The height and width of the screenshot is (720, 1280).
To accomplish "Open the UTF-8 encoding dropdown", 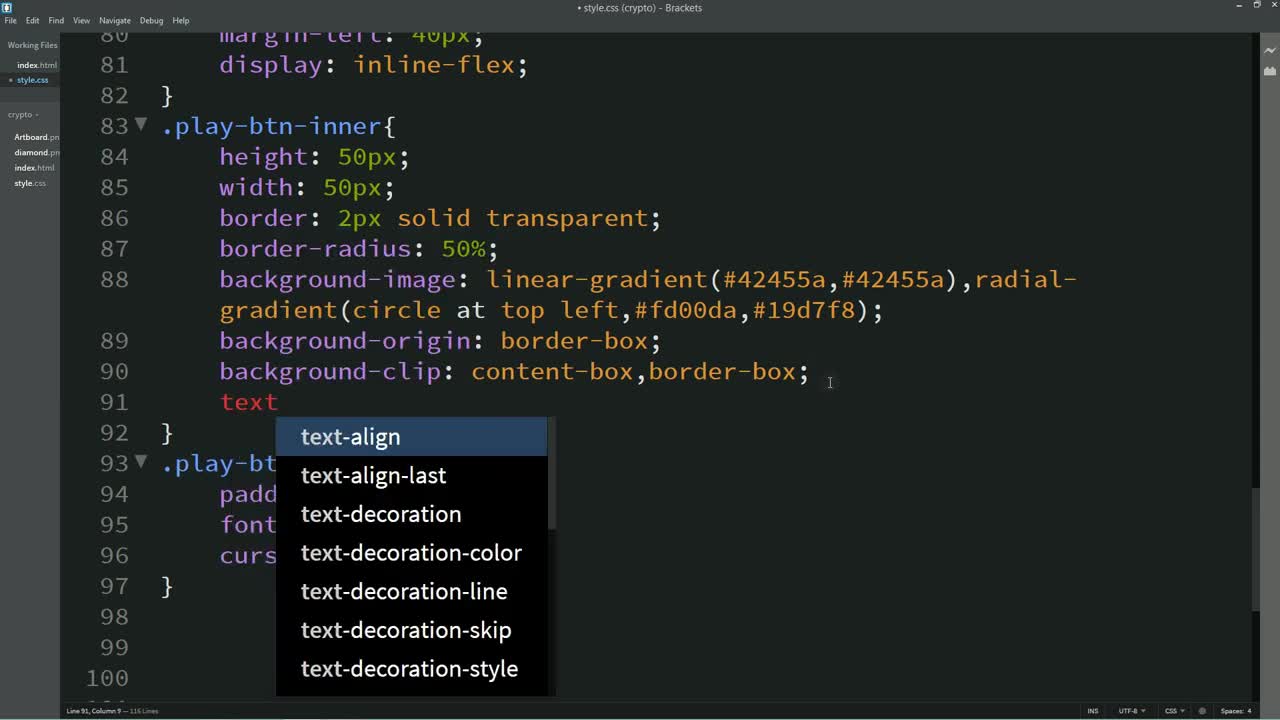I will click(x=1131, y=711).
